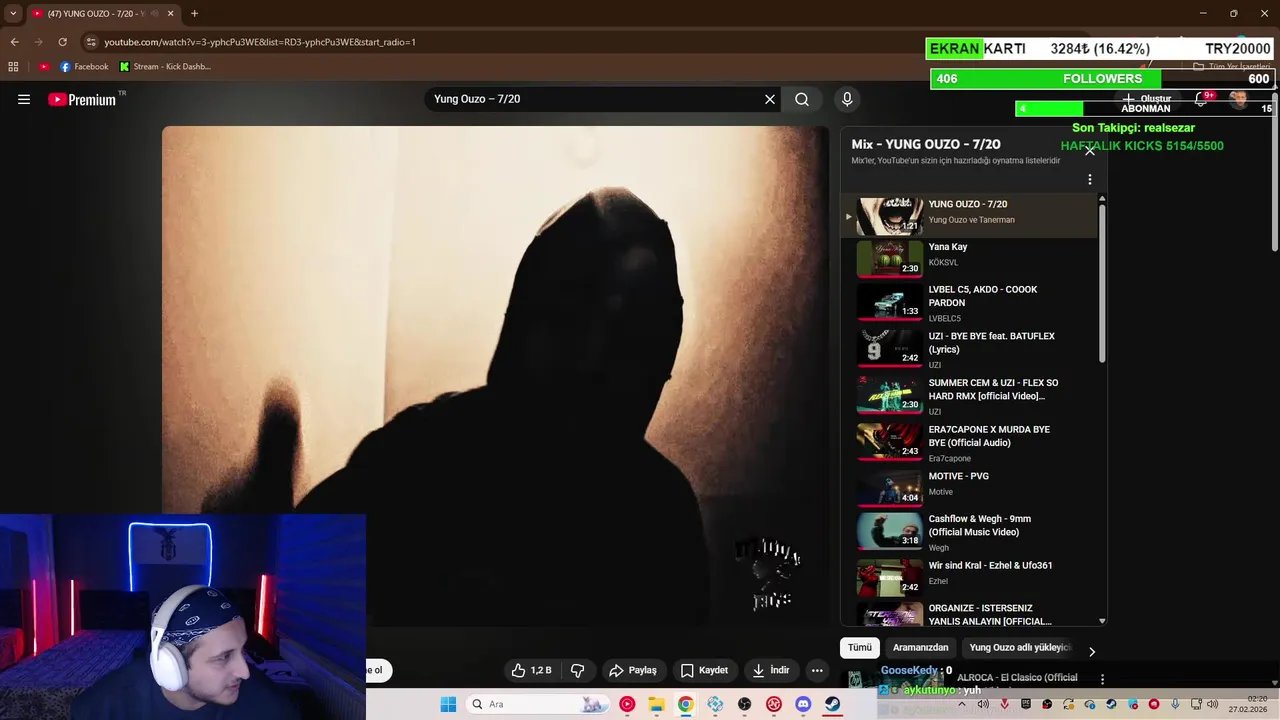View site information icon in address bar

(x=91, y=42)
